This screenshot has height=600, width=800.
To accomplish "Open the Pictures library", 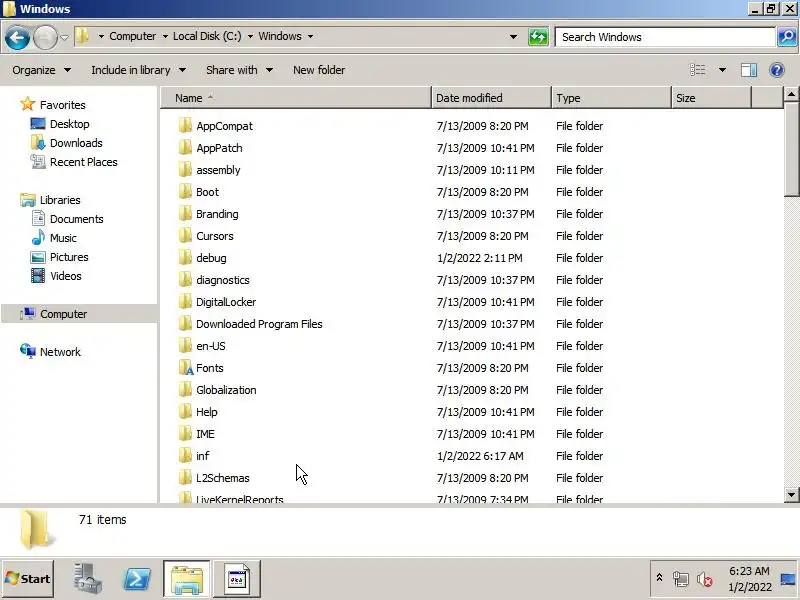I will (x=69, y=257).
